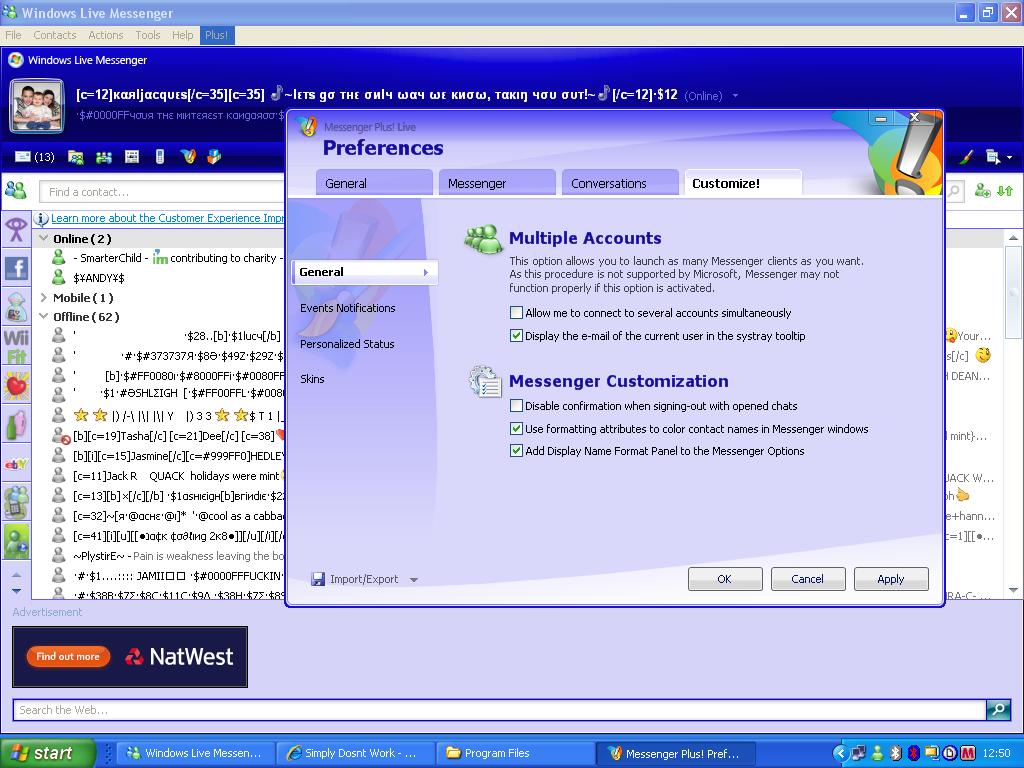Screen dimensions: 1024x768
Task: Click the Messenger Plus! toolbar icon
Action: click(187, 157)
